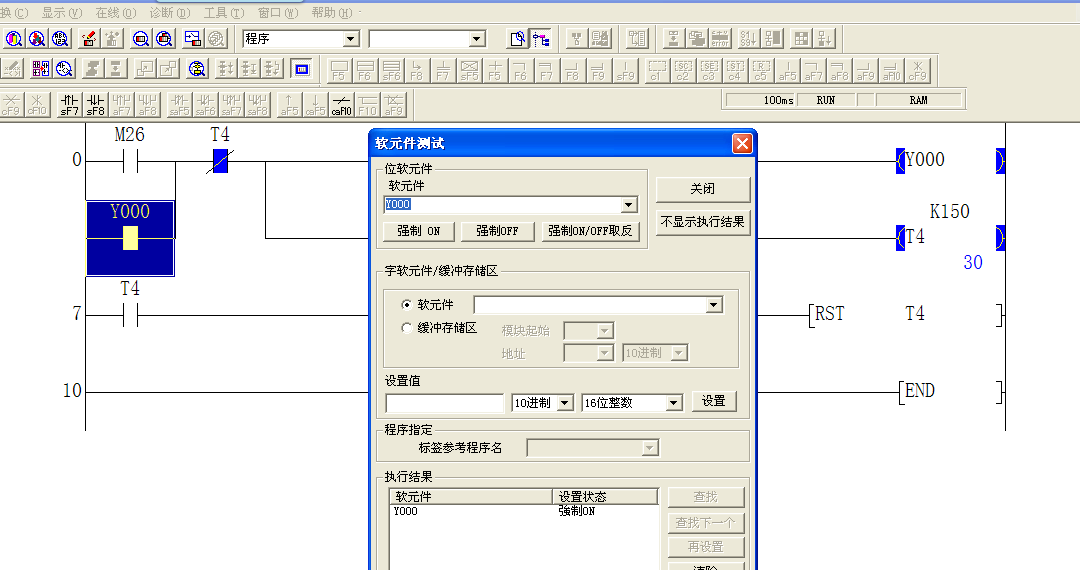This screenshot has width=1080, height=570.
Task: Open the 10进制 number base dropdown
Action: pos(564,403)
